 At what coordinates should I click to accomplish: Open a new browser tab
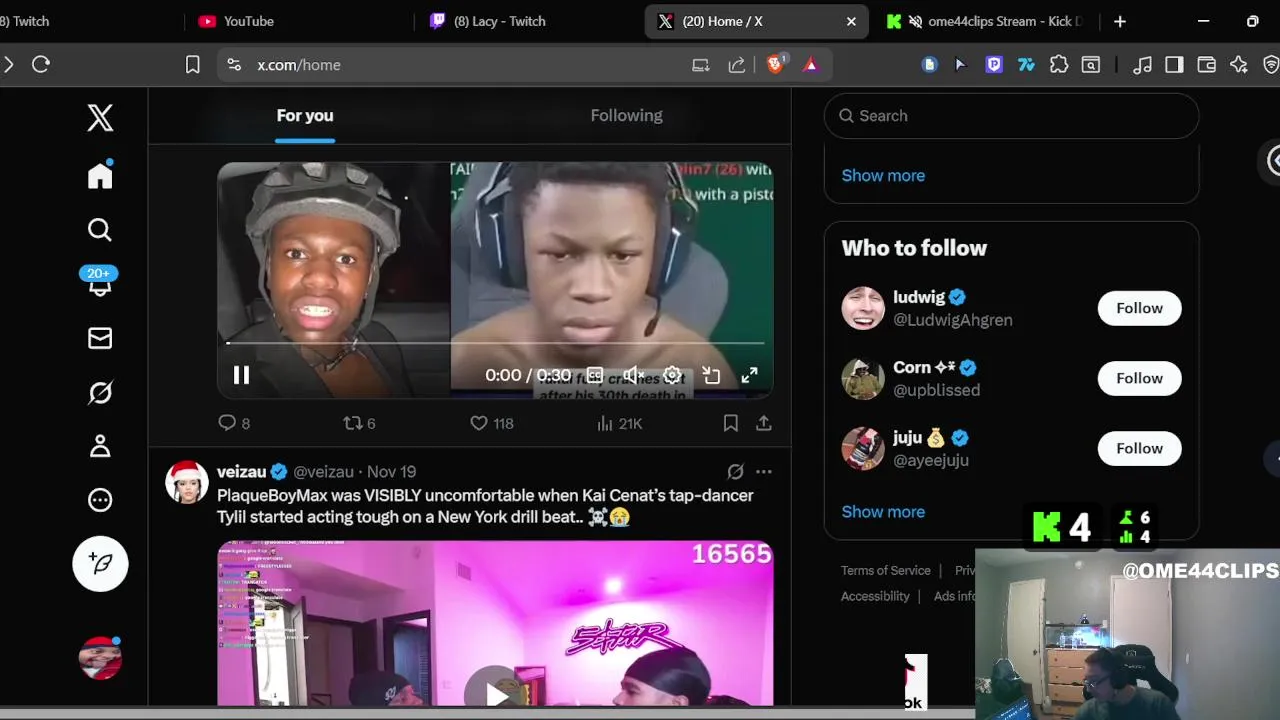(1120, 21)
